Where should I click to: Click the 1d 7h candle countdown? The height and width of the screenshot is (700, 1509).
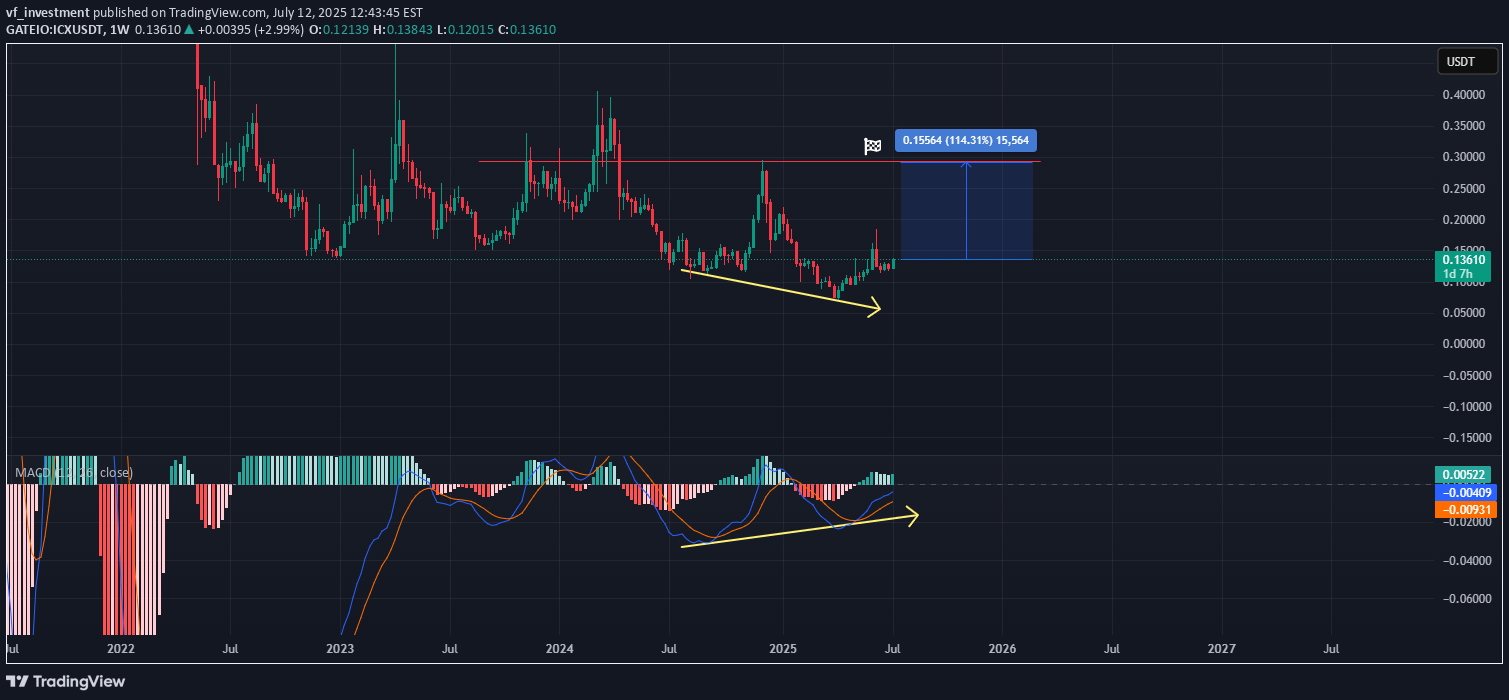[1460, 274]
